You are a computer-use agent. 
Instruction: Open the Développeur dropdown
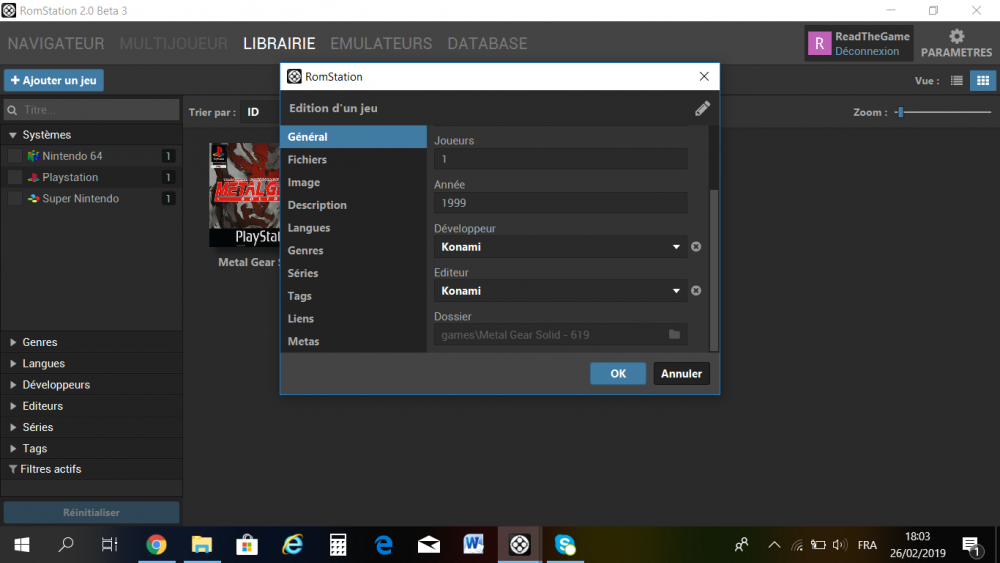pos(676,247)
